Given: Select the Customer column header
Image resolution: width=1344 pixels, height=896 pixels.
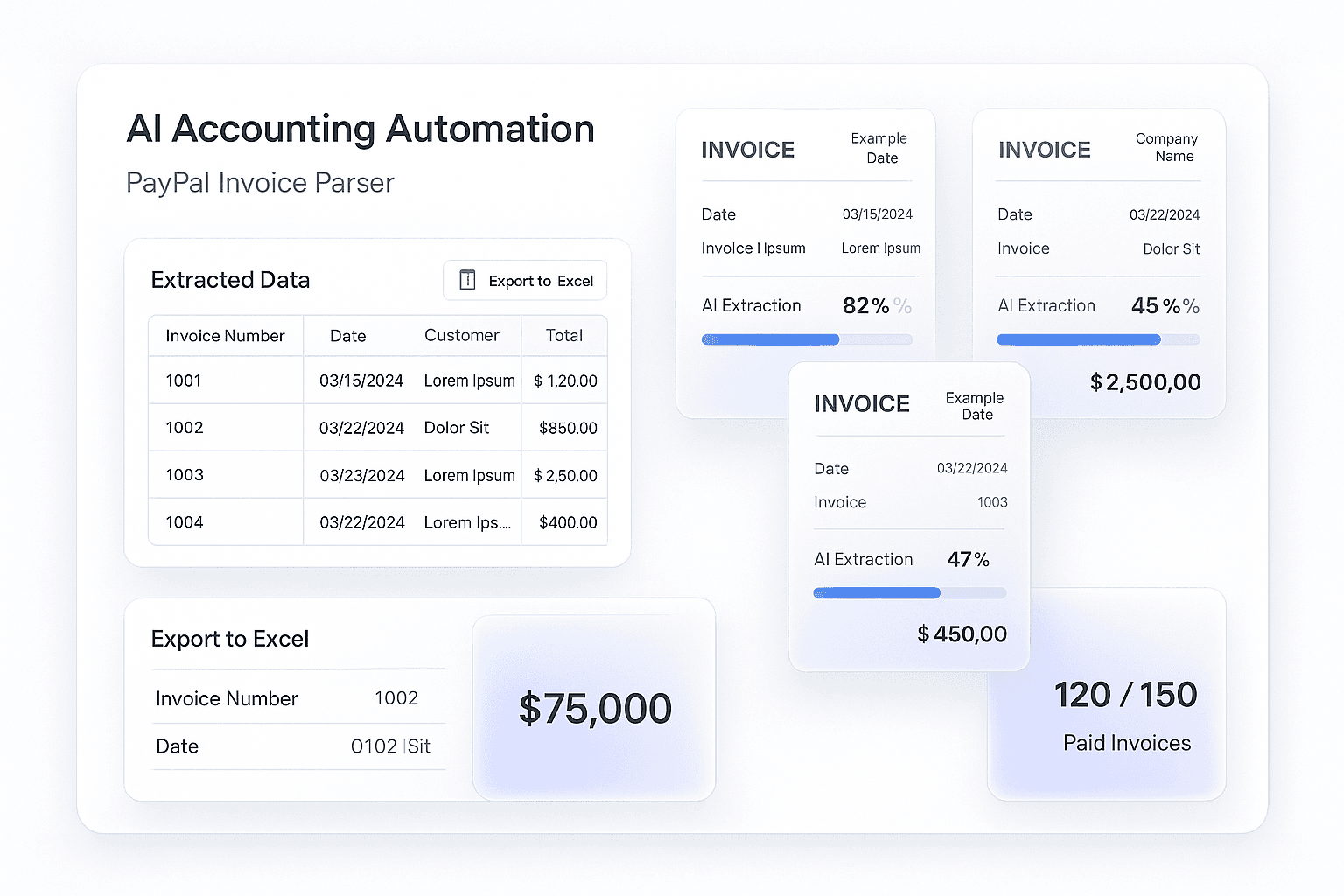Looking at the screenshot, I should pyautogui.click(x=461, y=335).
